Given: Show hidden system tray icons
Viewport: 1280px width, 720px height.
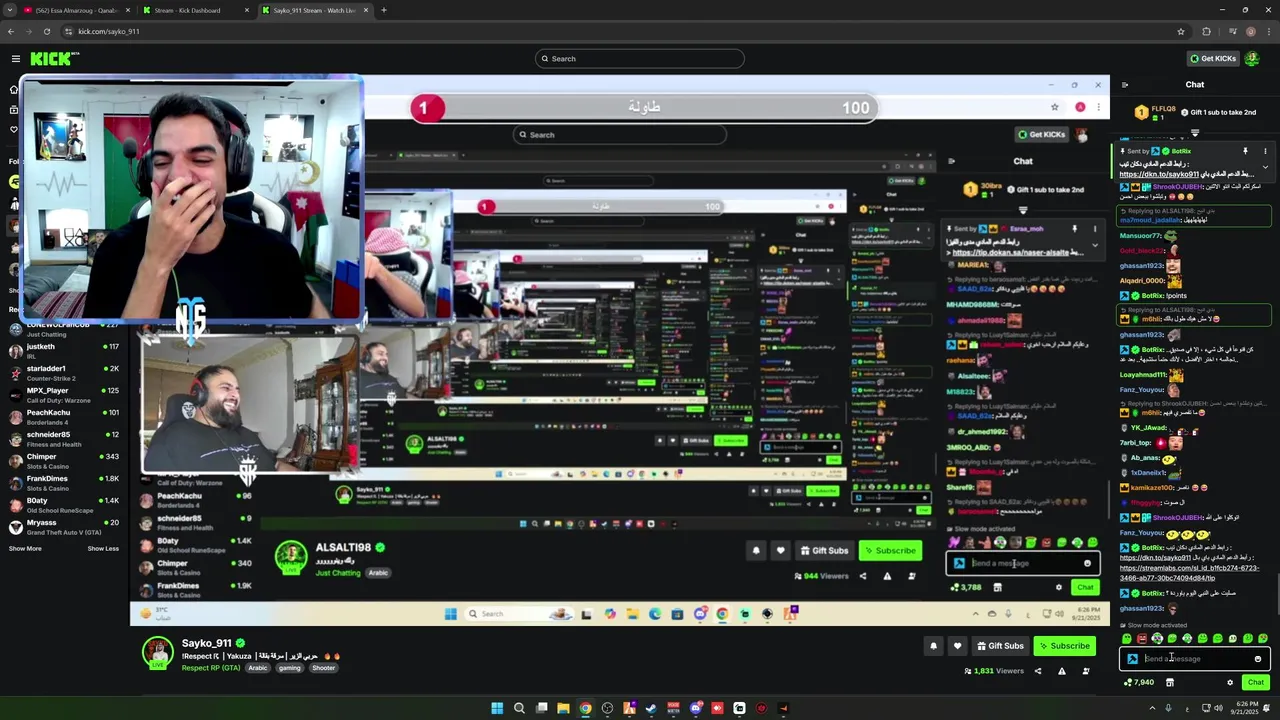Looking at the screenshot, I should 1152,708.
